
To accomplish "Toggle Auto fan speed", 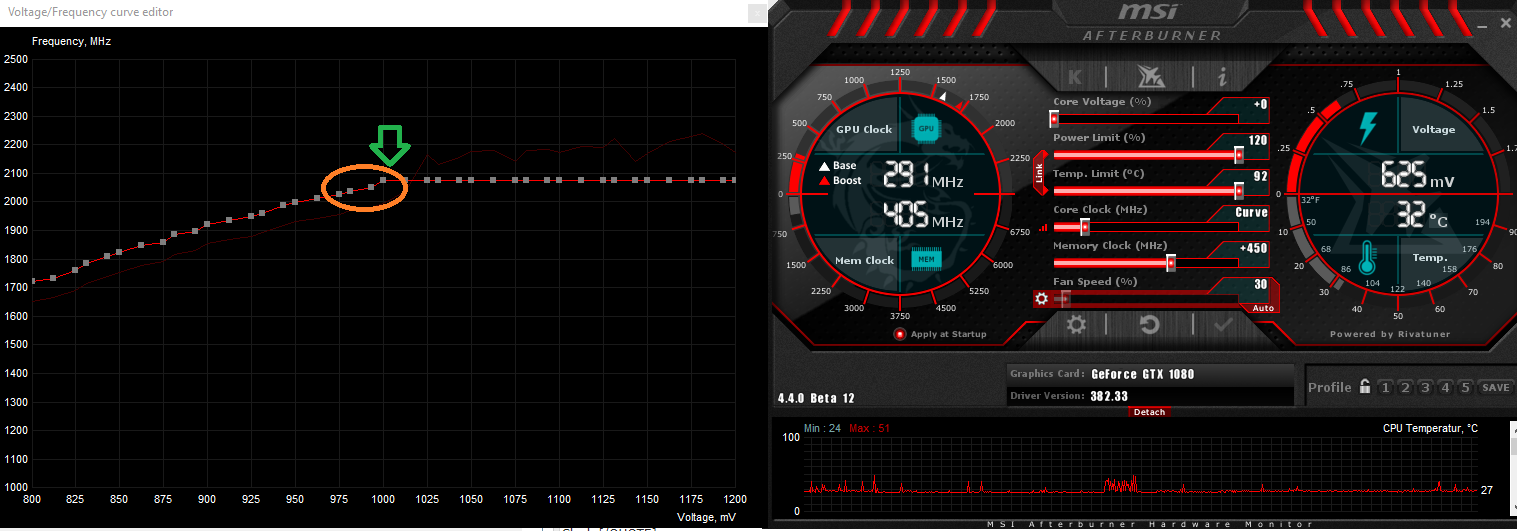I will coord(1263,308).
